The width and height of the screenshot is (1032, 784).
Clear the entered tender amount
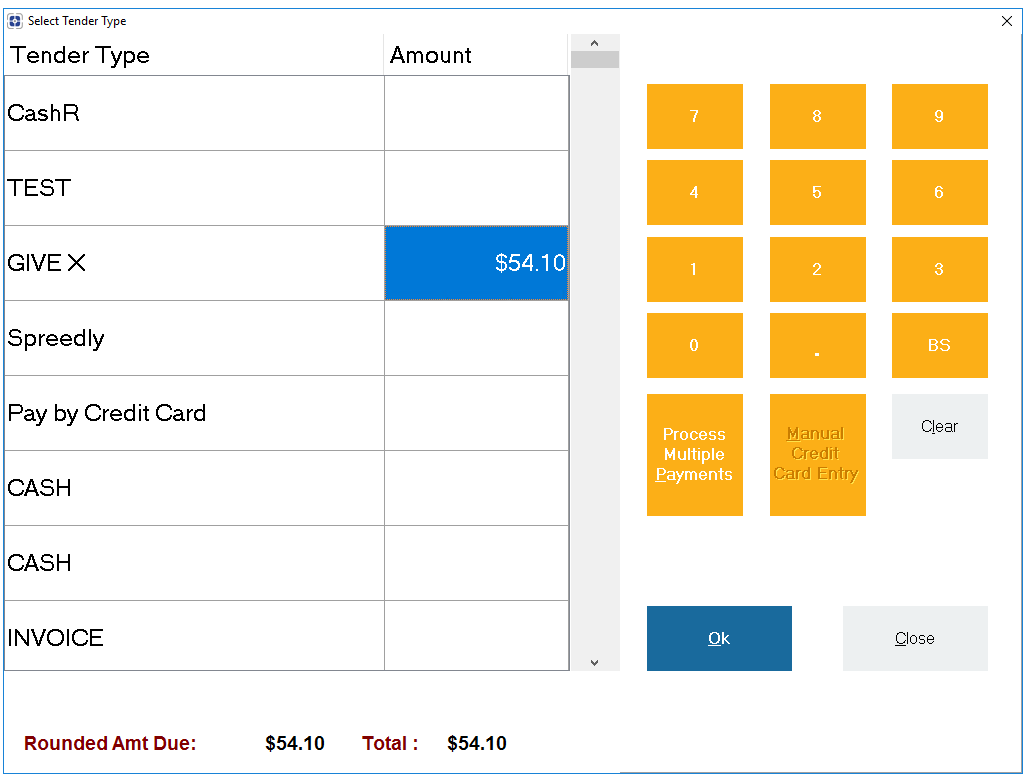pyautogui.click(x=939, y=426)
